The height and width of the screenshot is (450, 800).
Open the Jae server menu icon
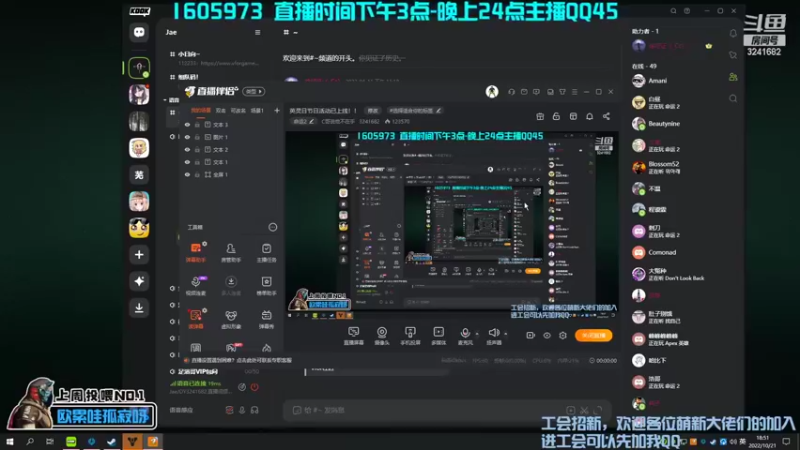click(x=258, y=32)
